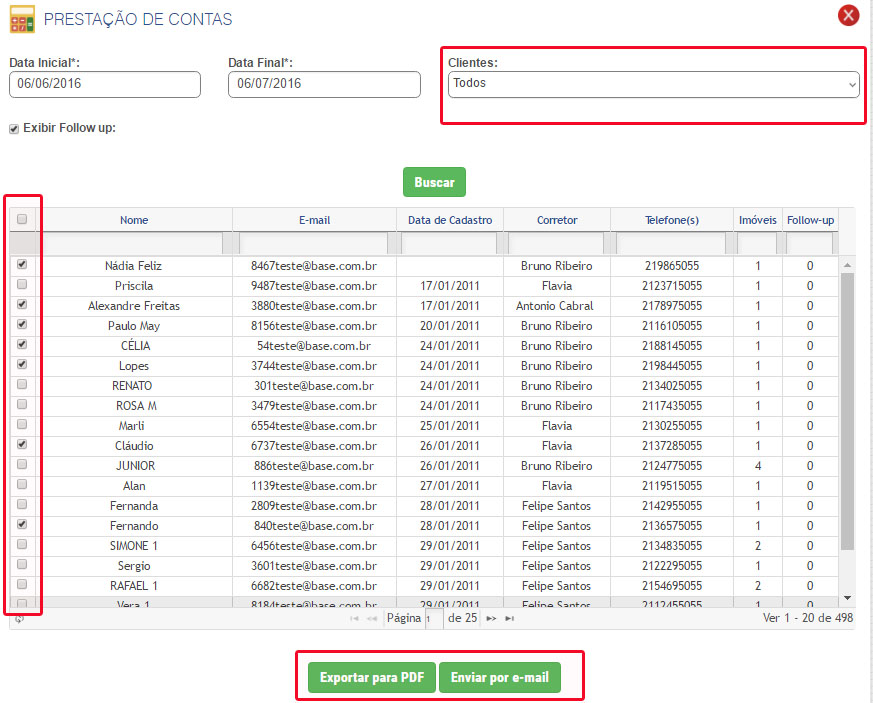The width and height of the screenshot is (873, 703).
Task: Select the checkbox for Priscila
Action: [x=22, y=285]
